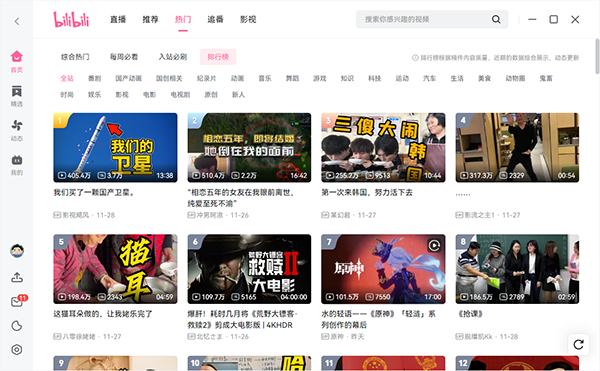Open title link 这猫耳朵做的，让我姥乐完了
The image size is (600, 371).
[x=103, y=314]
